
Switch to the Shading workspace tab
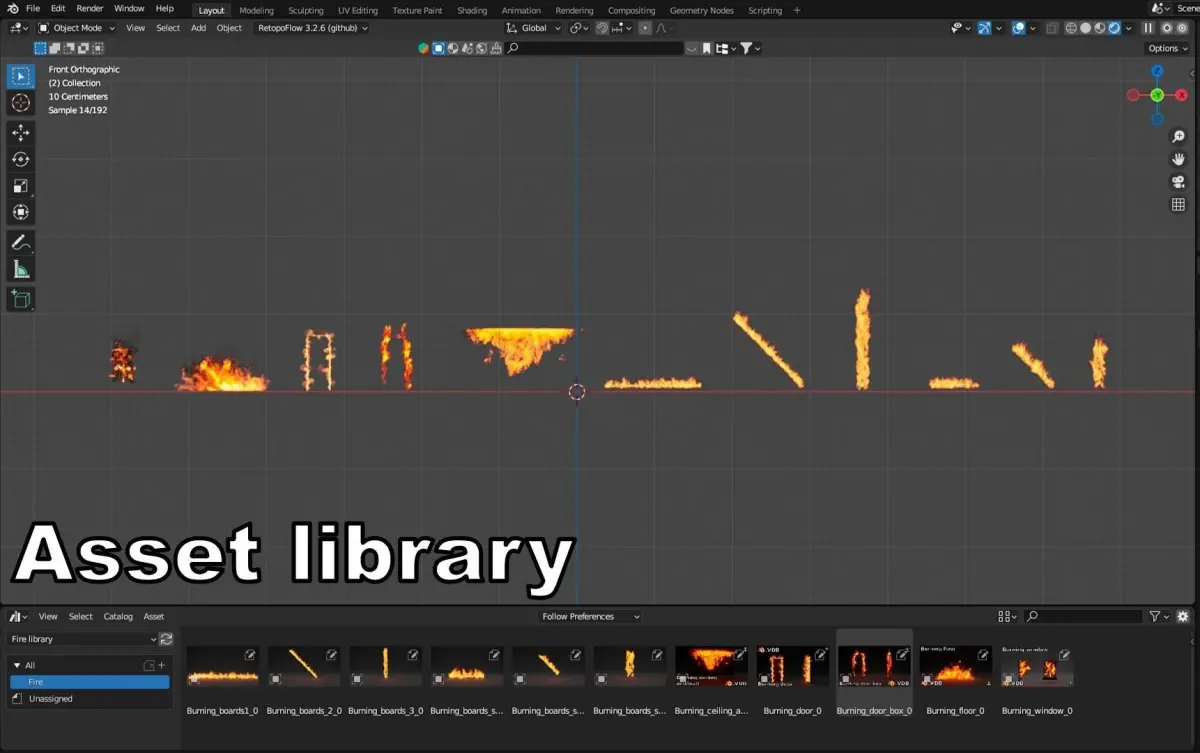(472, 10)
